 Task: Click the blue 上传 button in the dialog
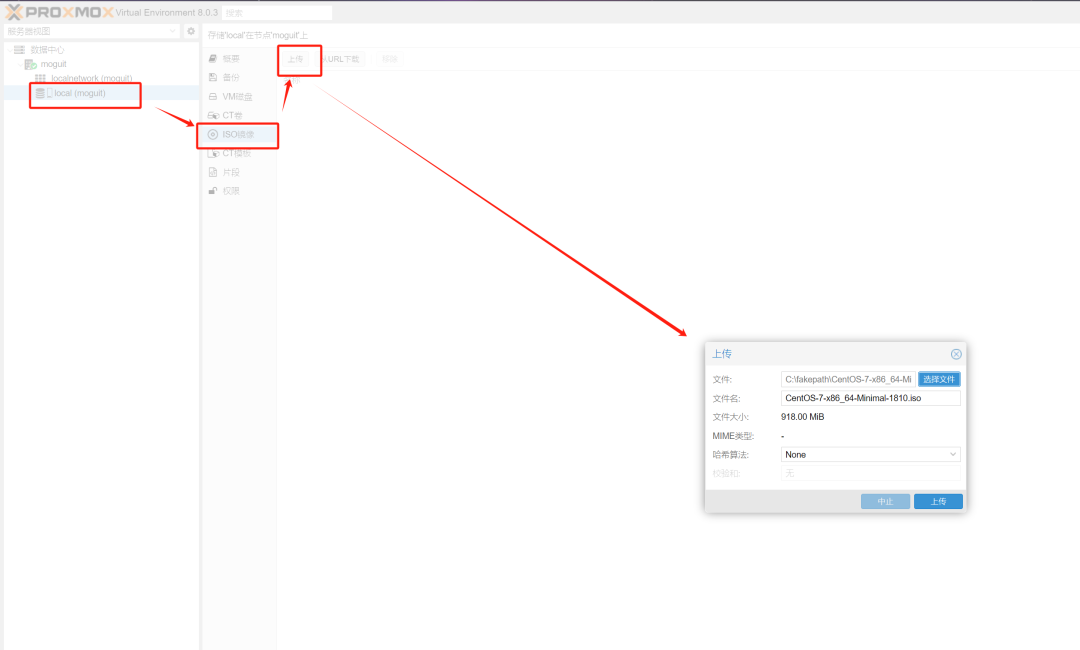point(938,501)
